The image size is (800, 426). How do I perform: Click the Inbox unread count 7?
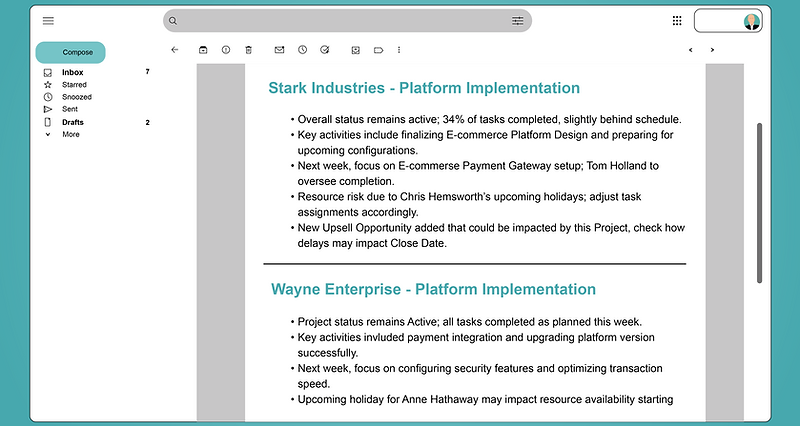147,71
